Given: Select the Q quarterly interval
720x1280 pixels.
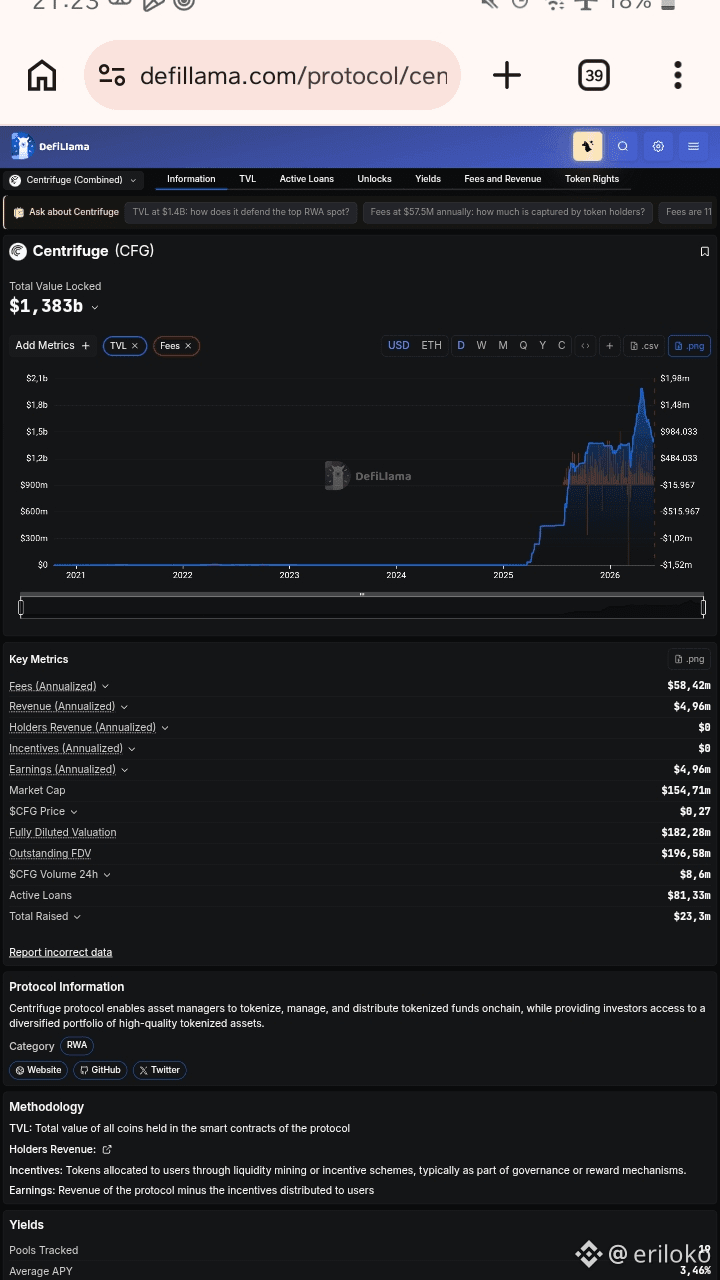Looking at the screenshot, I should (523, 345).
